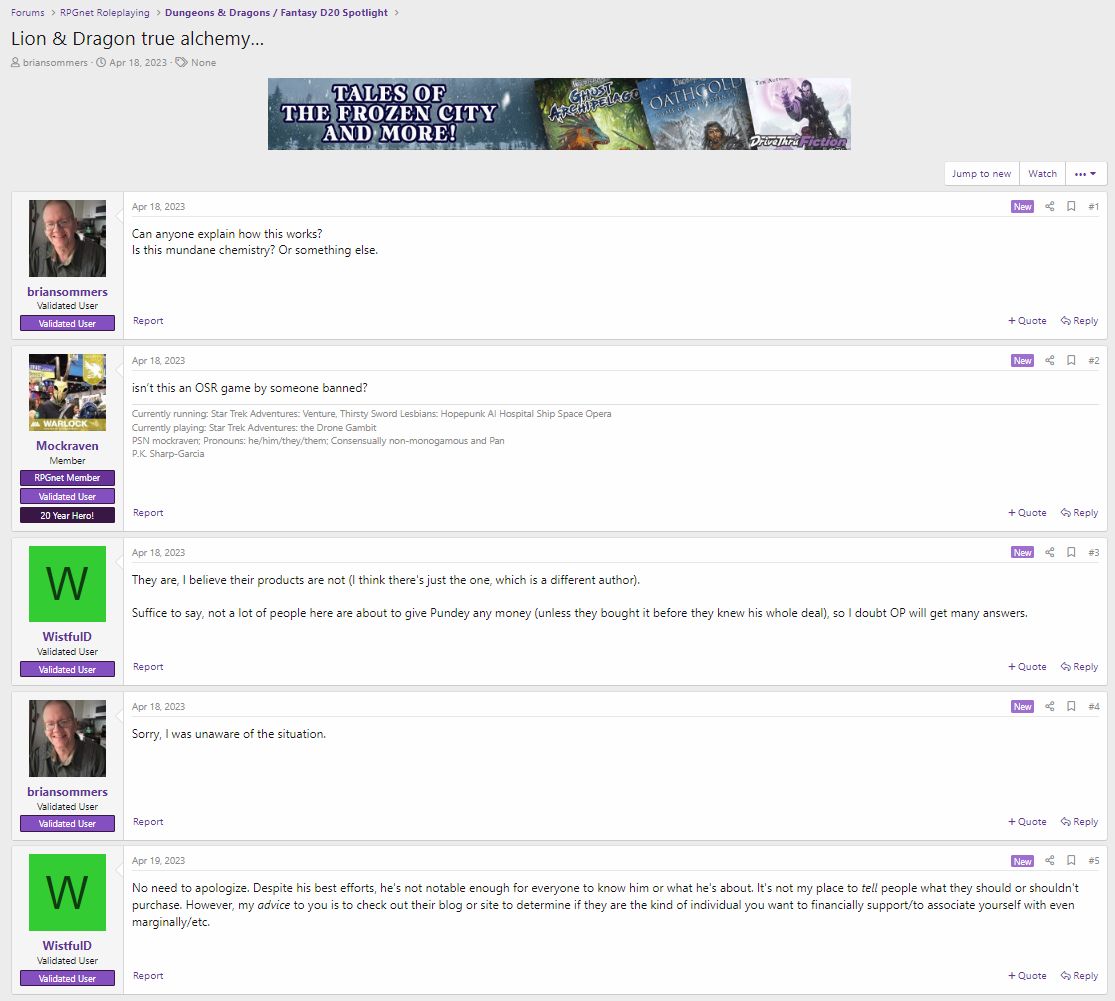Click post text 'Sorry, I was unaware of the situation.'

click(x=229, y=734)
